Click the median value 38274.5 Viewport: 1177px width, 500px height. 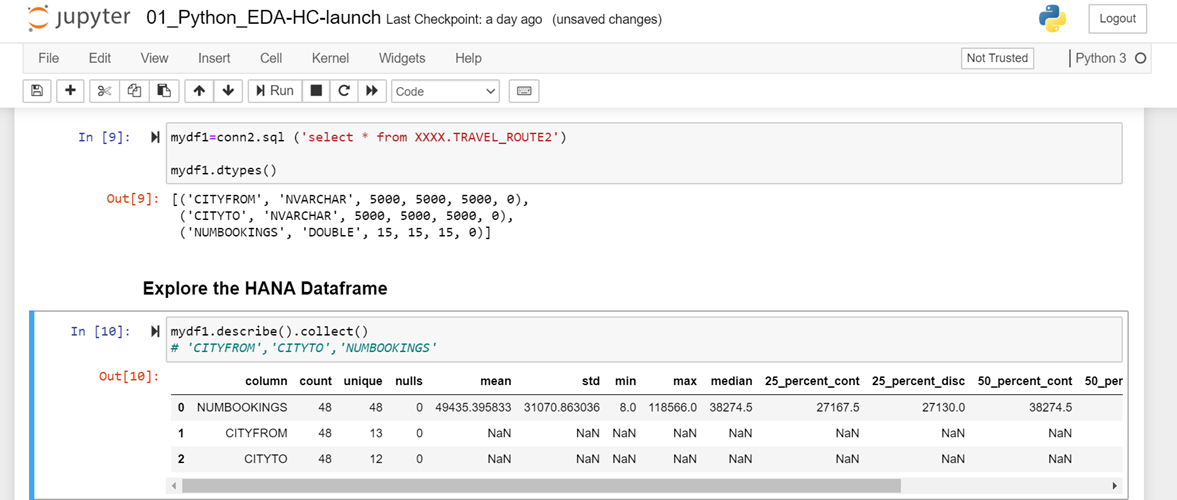732,408
